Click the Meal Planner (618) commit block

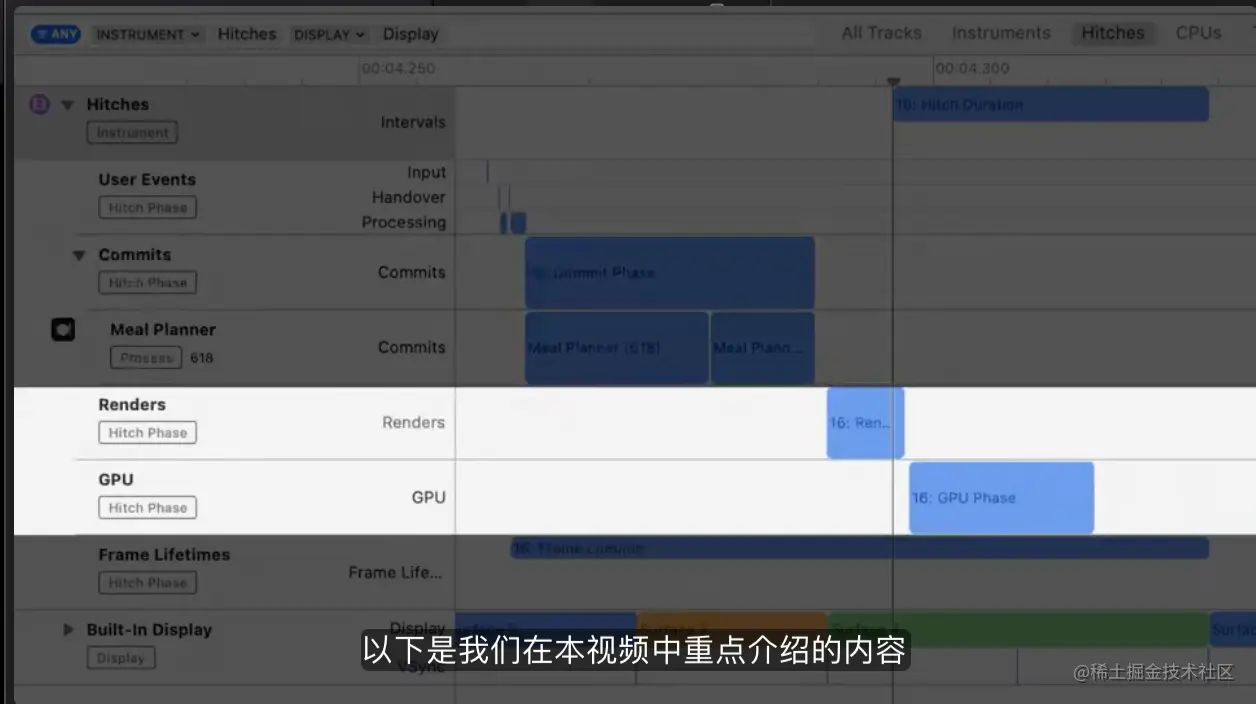pyautogui.click(x=615, y=347)
